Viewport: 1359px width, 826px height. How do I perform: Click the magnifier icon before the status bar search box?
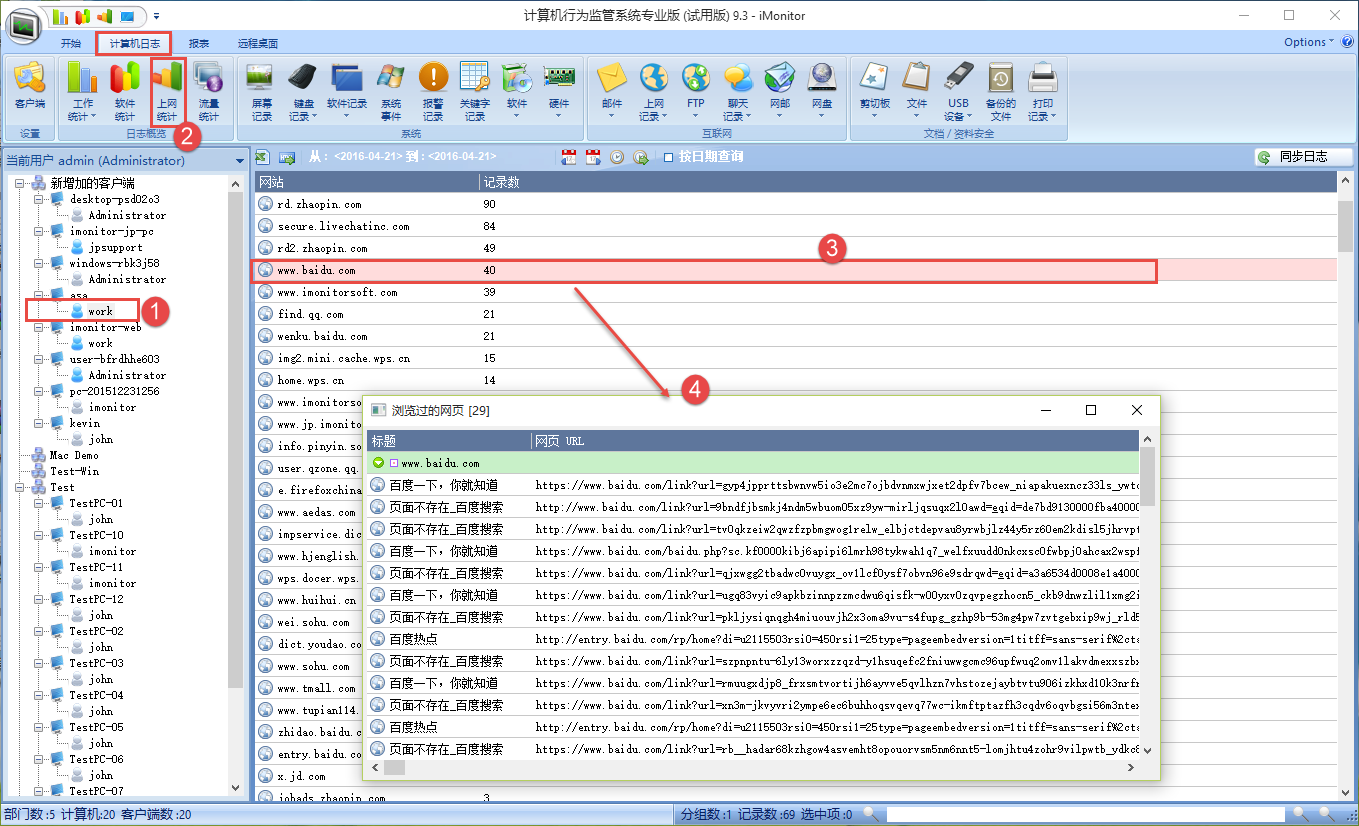pyautogui.click(x=872, y=815)
